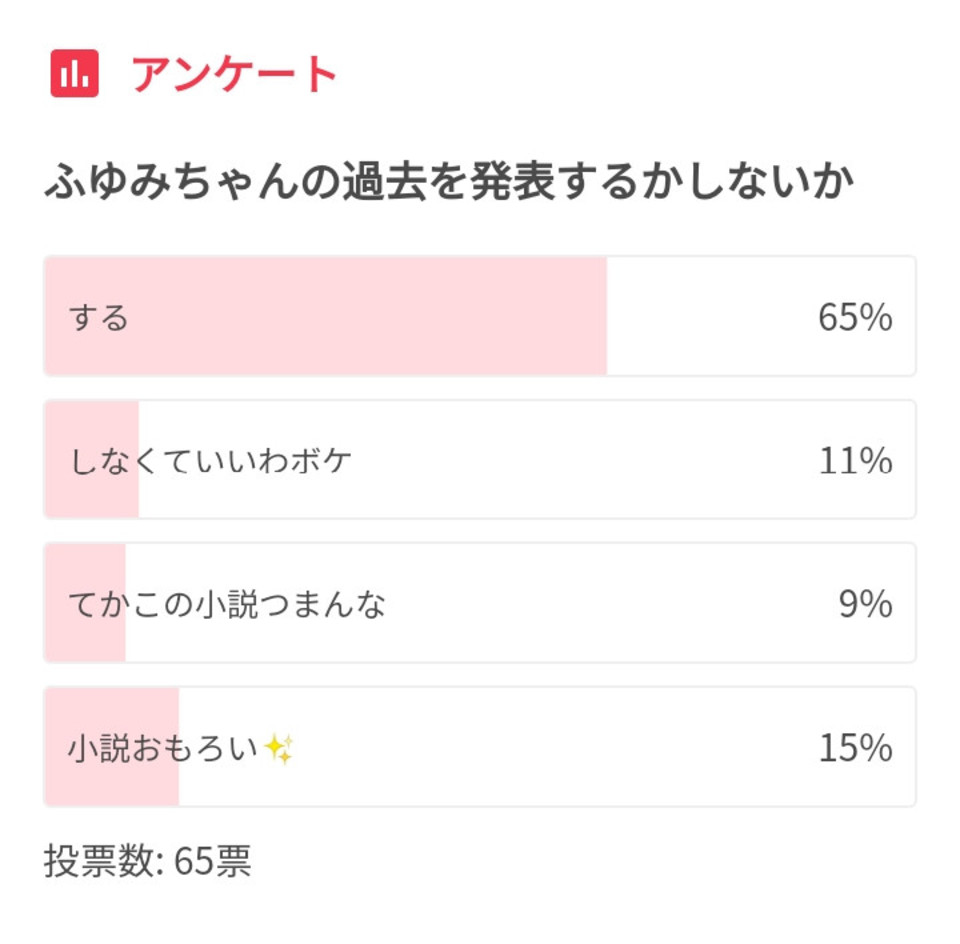This screenshot has width=960, height=944.
Task: Click the 11% result percentage
Action: pos(856,460)
